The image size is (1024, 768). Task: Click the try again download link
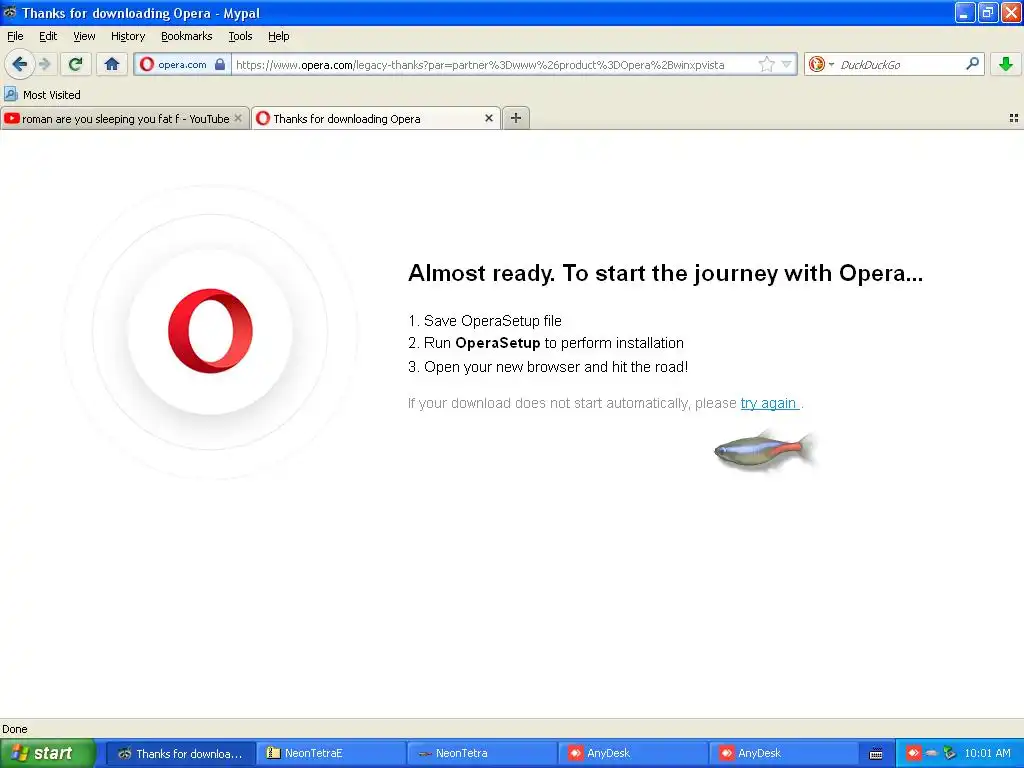tap(769, 403)
